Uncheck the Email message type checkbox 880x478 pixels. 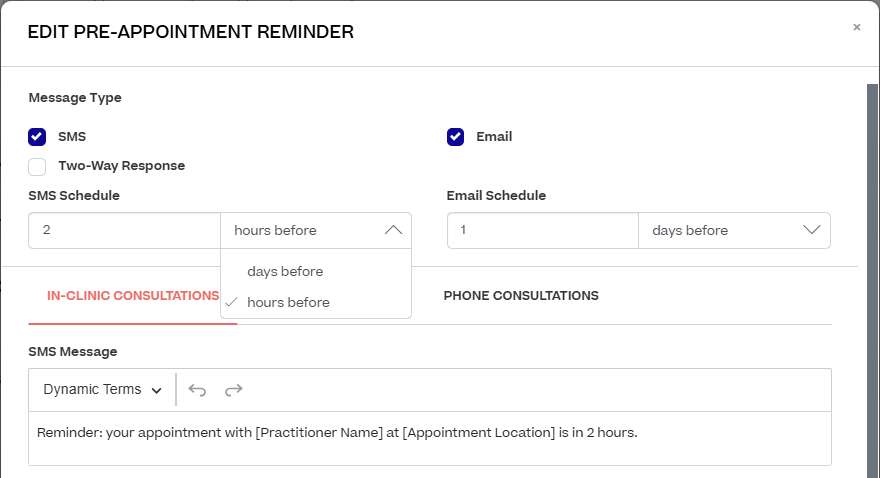tap(455, 137)
